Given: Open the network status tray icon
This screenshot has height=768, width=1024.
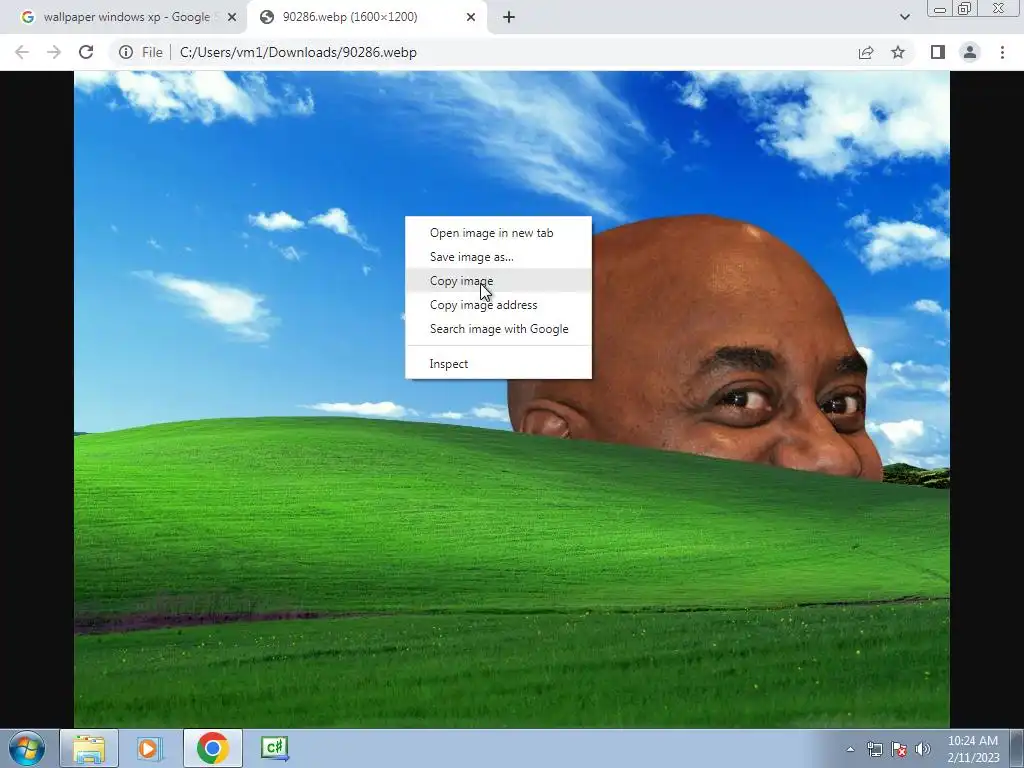Looking at the screenshot, I should [x=874, y=749].
